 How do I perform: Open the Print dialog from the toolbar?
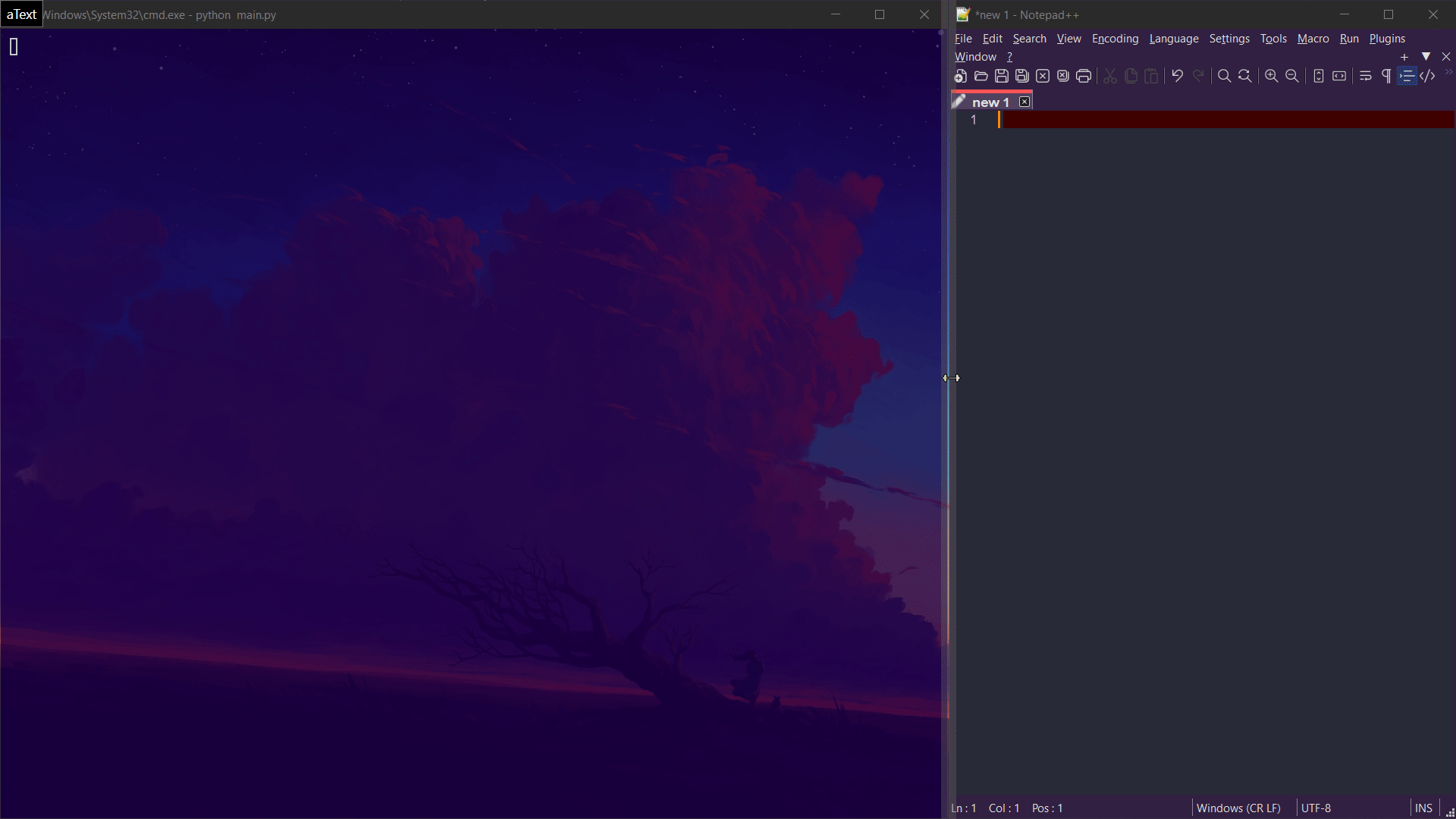pyautogui.click(x=1084, y=76)
